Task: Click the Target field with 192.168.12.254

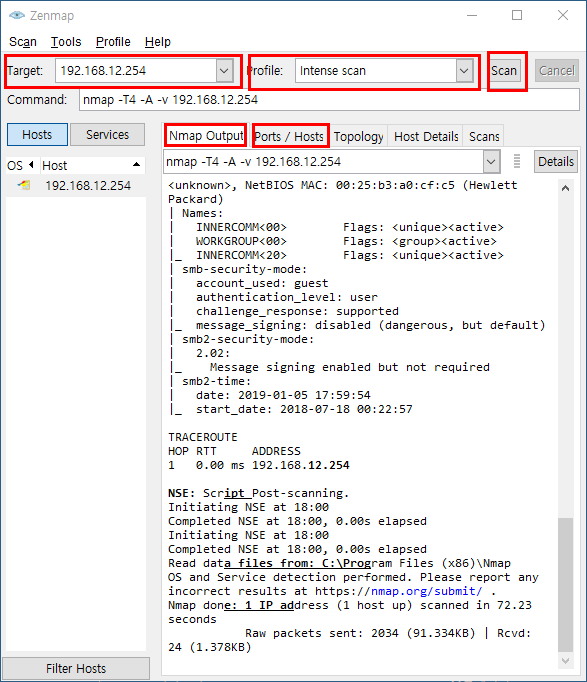Action: [x=136, y=70]
